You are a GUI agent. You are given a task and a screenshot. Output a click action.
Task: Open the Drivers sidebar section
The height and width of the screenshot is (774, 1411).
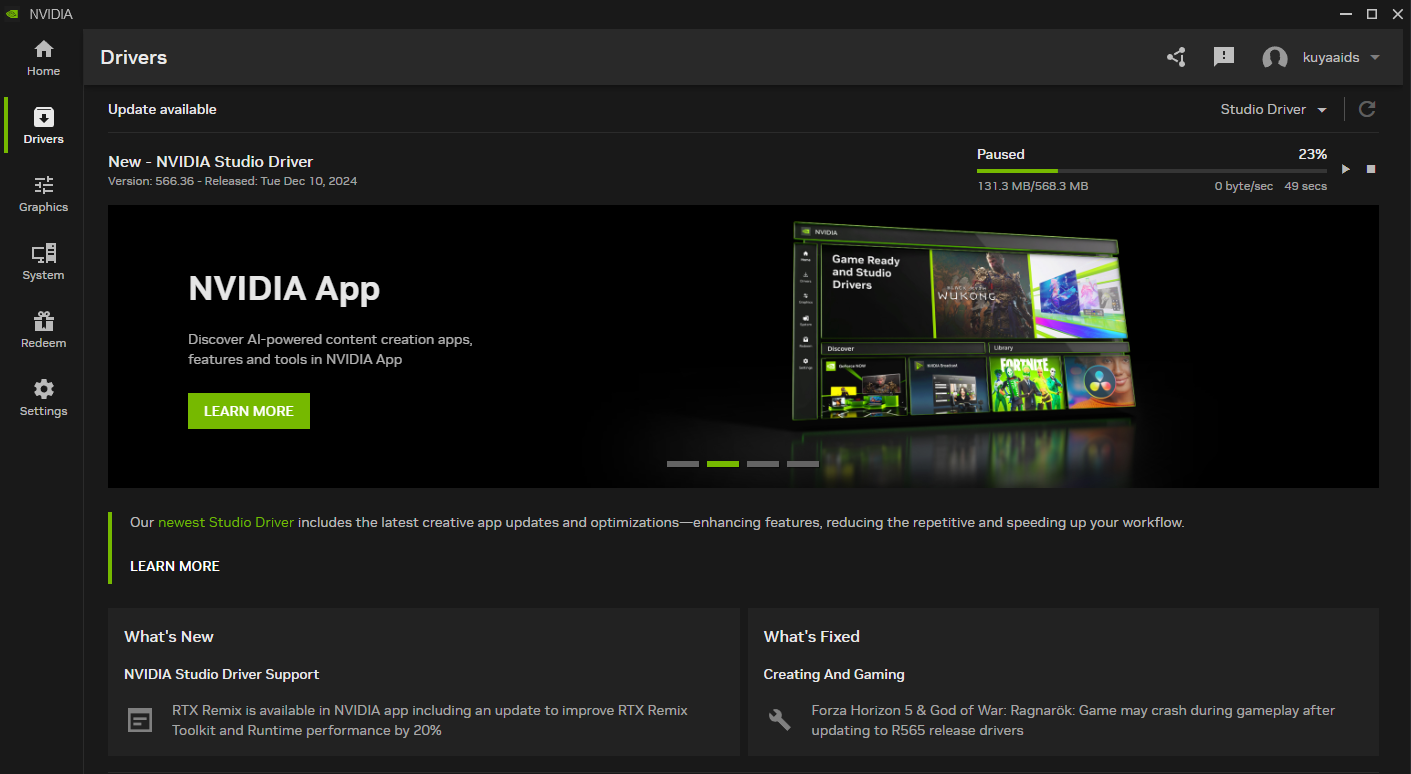43,126
